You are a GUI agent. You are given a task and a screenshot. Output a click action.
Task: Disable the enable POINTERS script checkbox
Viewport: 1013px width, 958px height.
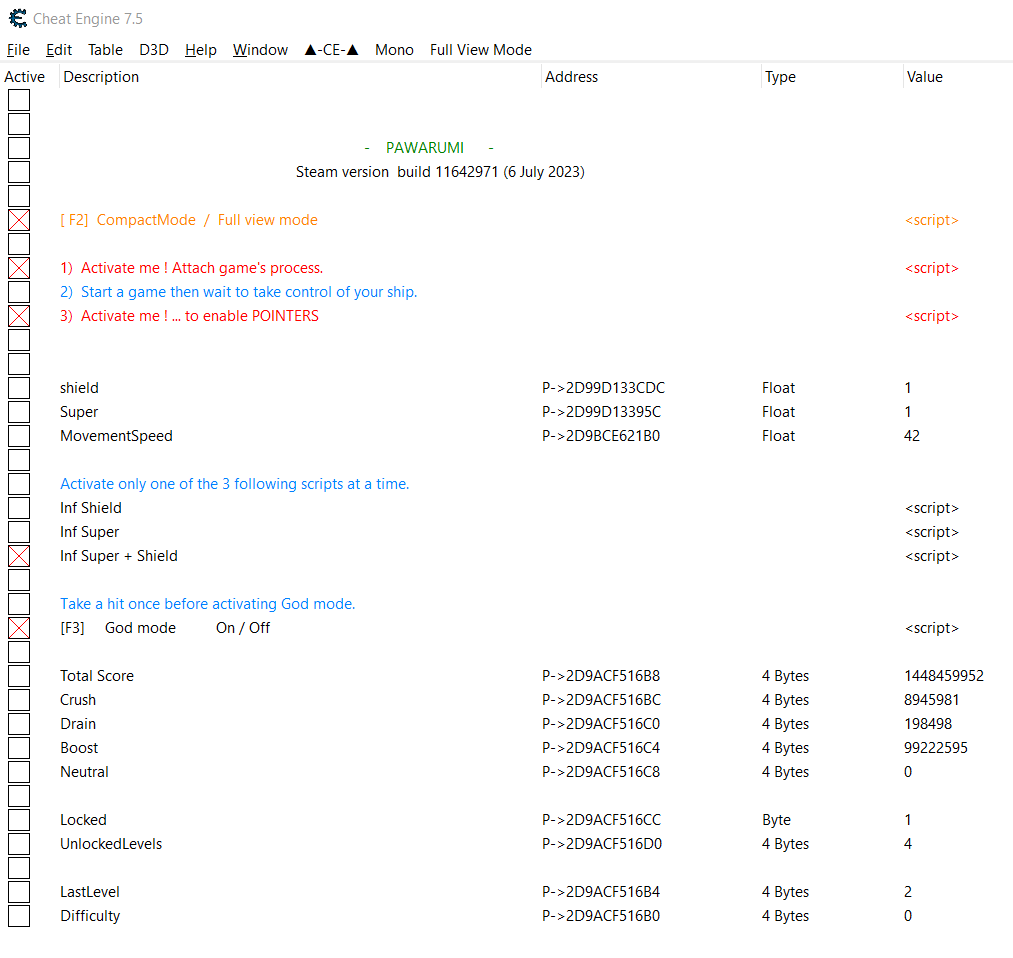click(19, 316)
